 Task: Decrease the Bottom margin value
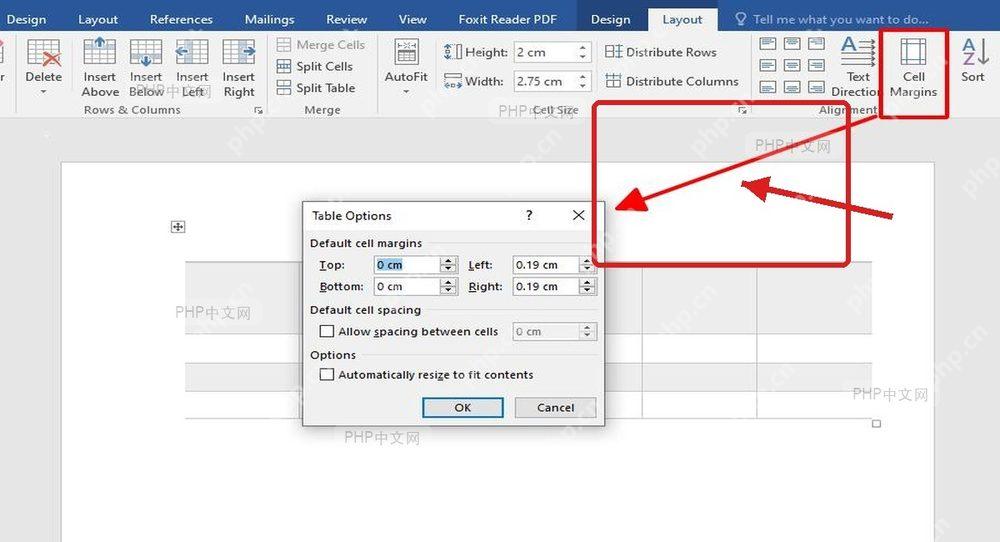[x=449, y=291]
